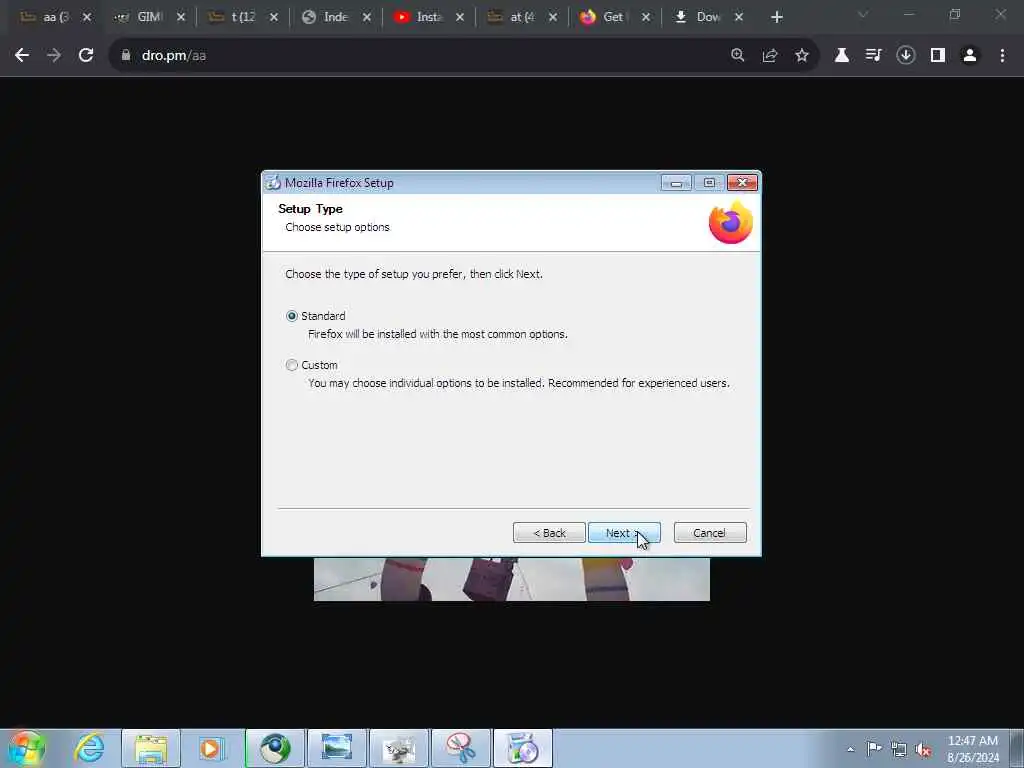Open a new browser tab
Screen dimensions: 1024x768
(x=776, y=17)
